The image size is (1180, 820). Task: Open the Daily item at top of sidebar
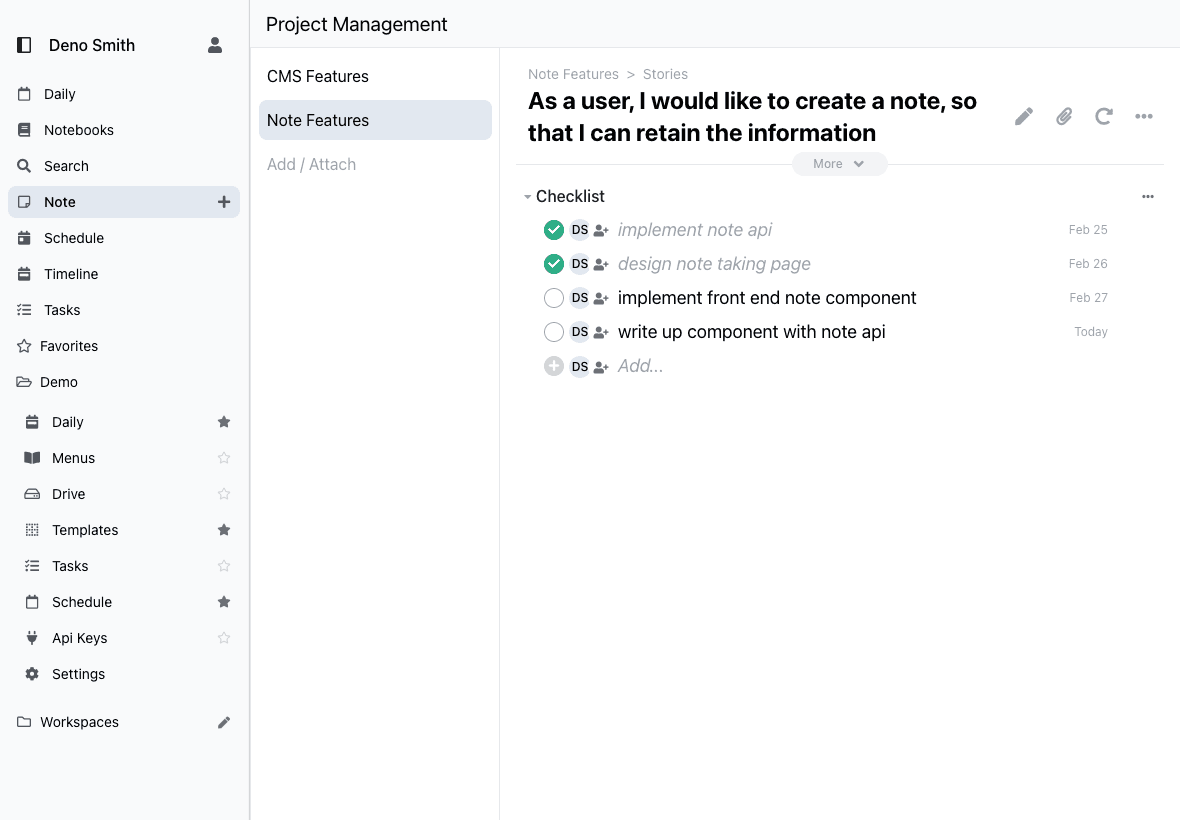pyautogui.click(x=124, y=94)
